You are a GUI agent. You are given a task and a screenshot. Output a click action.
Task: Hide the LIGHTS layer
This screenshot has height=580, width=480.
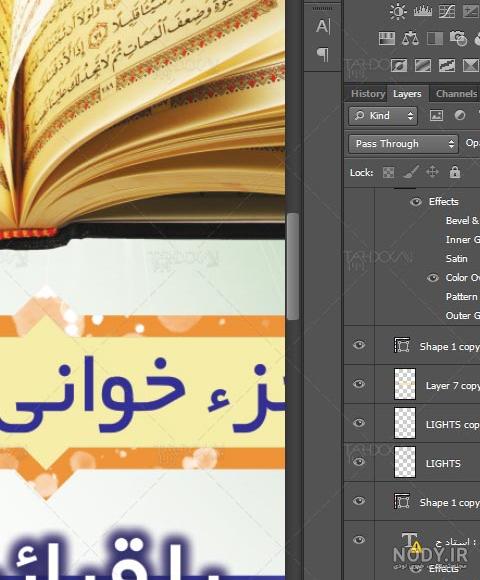click(359, 462)
